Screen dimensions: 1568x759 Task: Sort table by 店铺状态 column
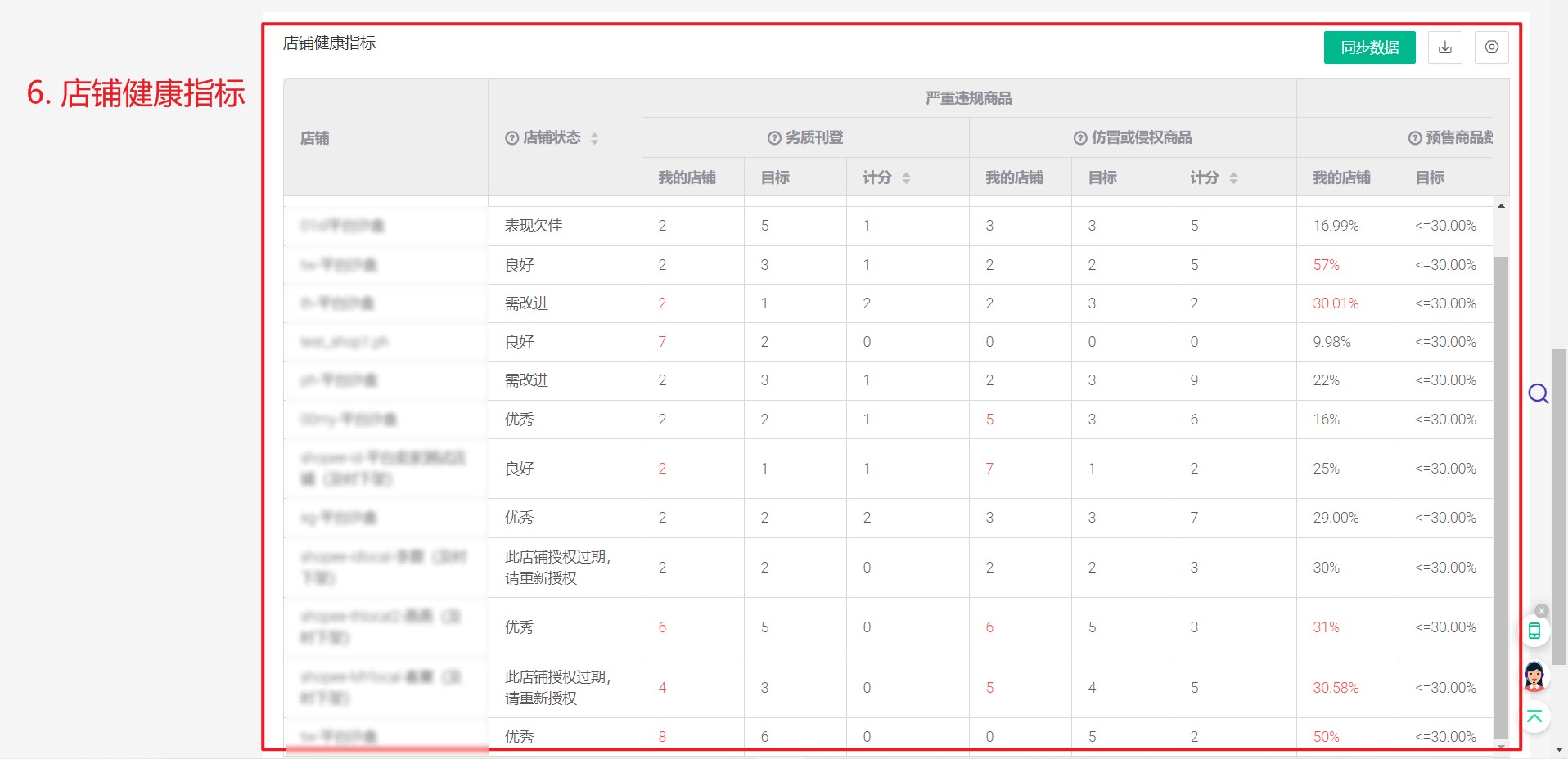[x=595, y=139]
